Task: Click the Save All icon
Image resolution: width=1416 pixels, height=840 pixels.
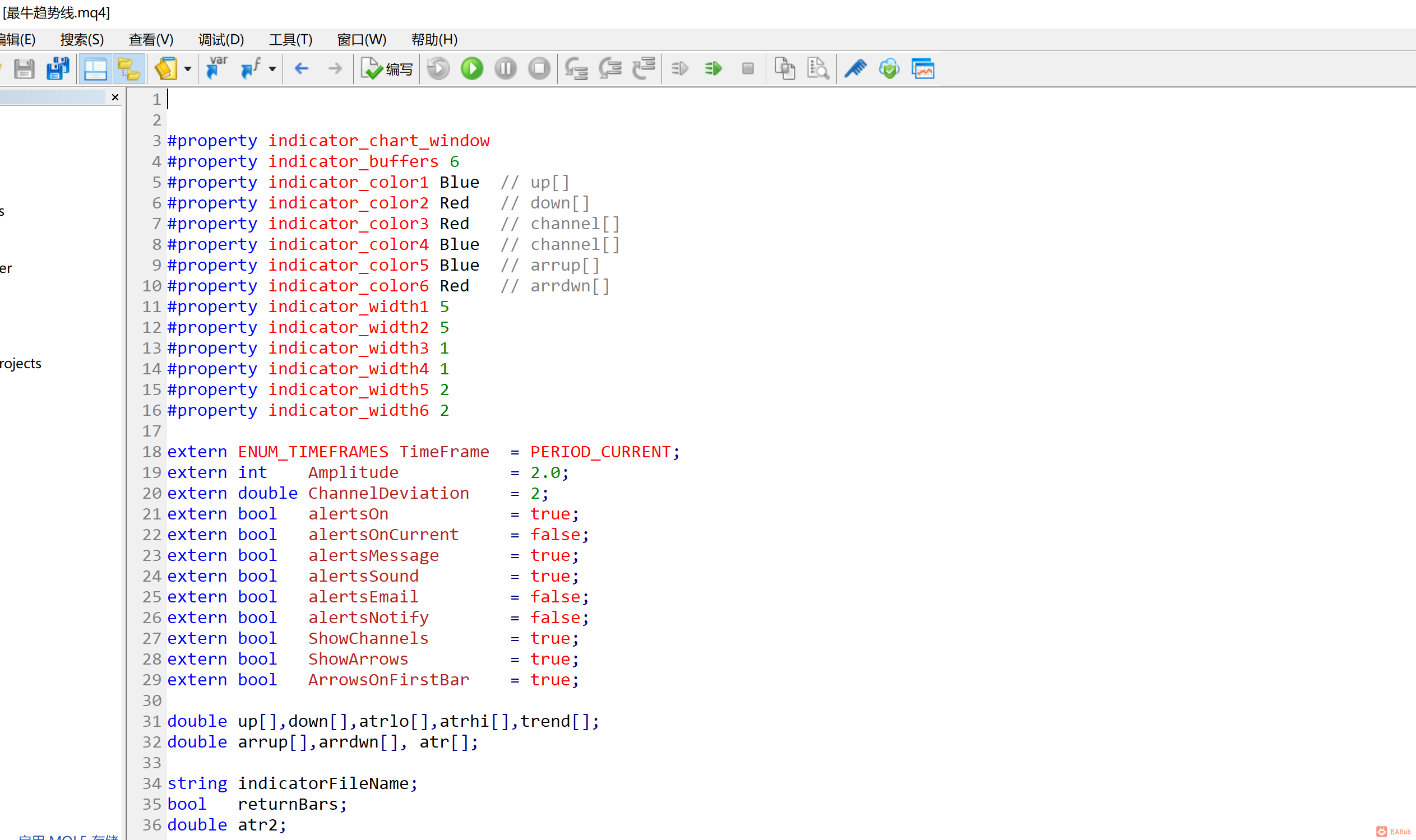Action: [x=58, y=69]
